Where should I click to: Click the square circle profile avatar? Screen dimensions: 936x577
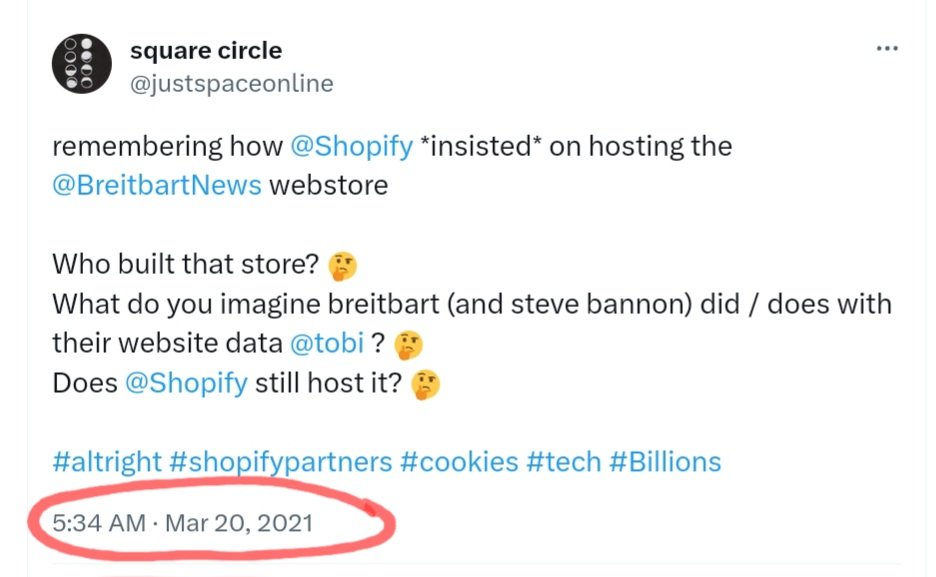82,64
